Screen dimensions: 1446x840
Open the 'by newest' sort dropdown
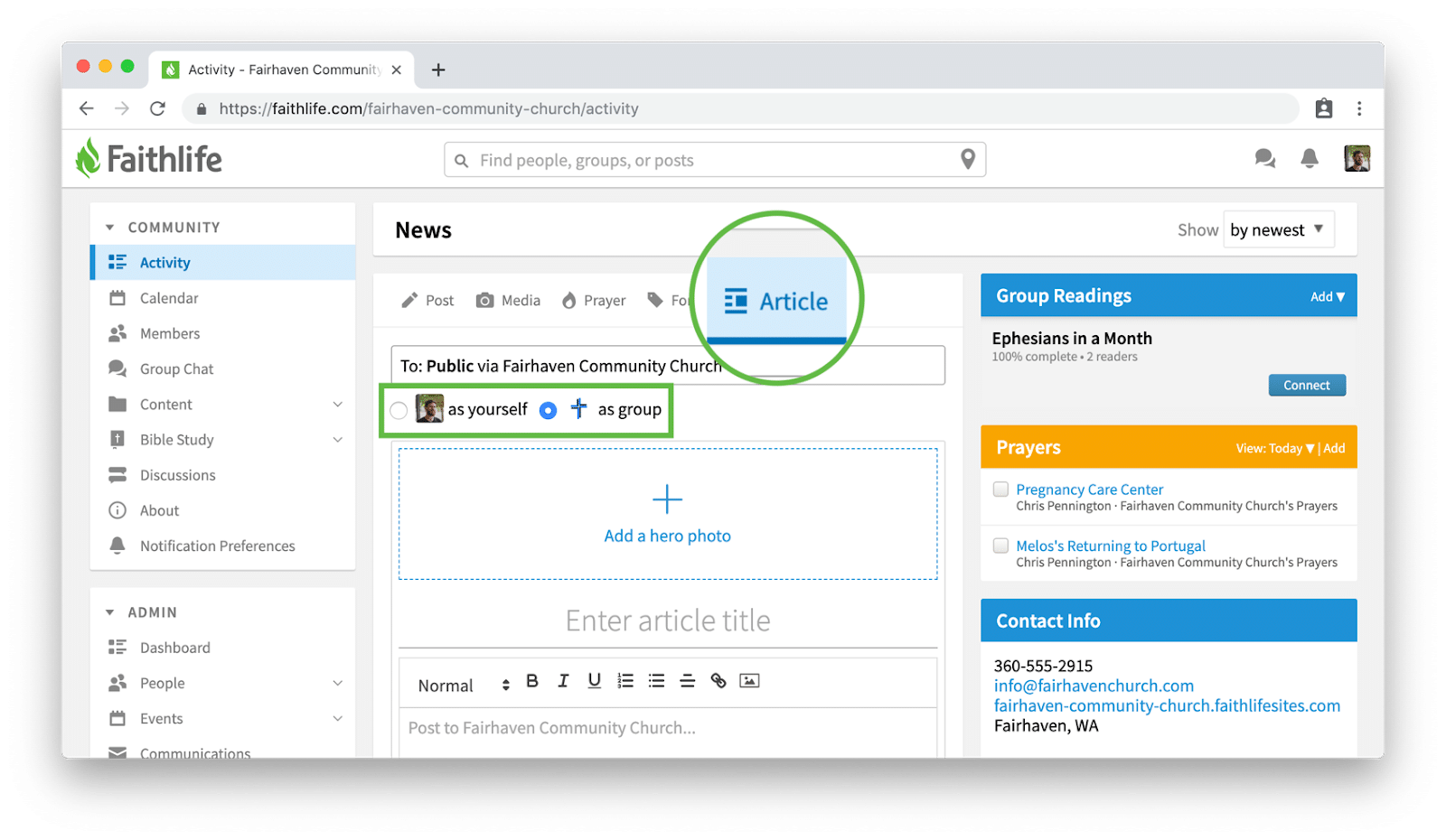click(1278, 229)
